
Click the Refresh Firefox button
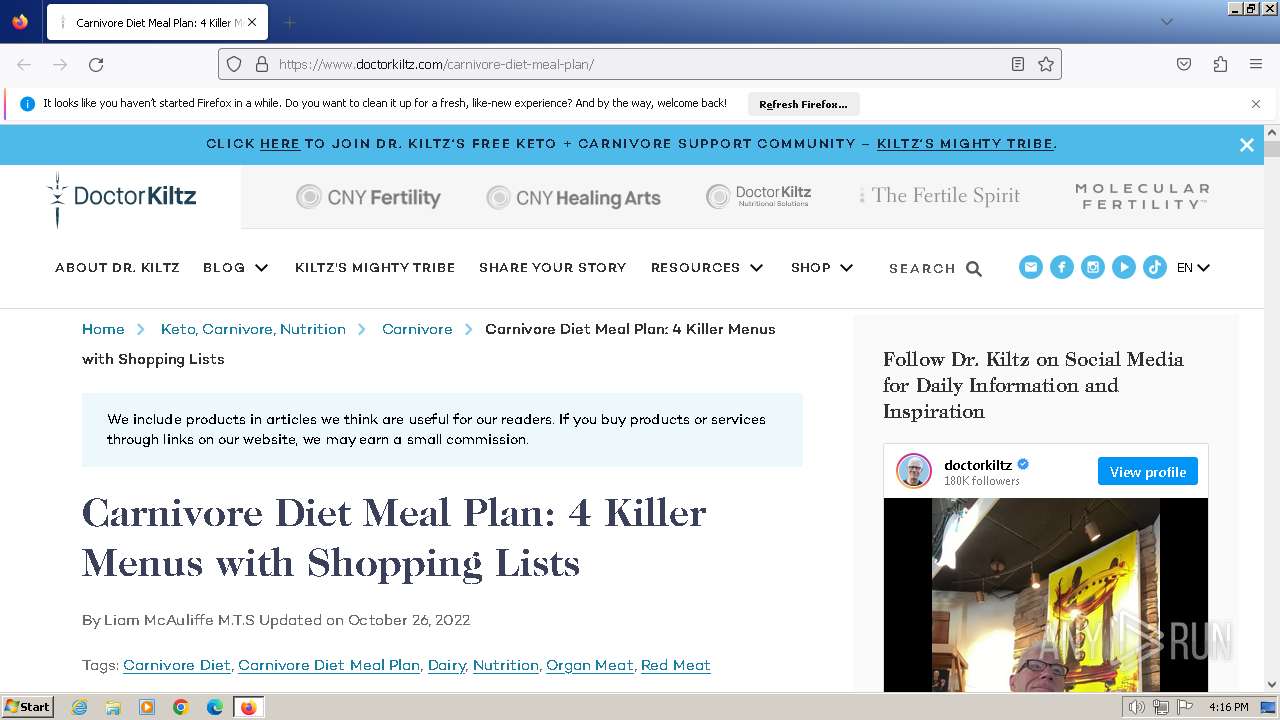coord(803,104)
